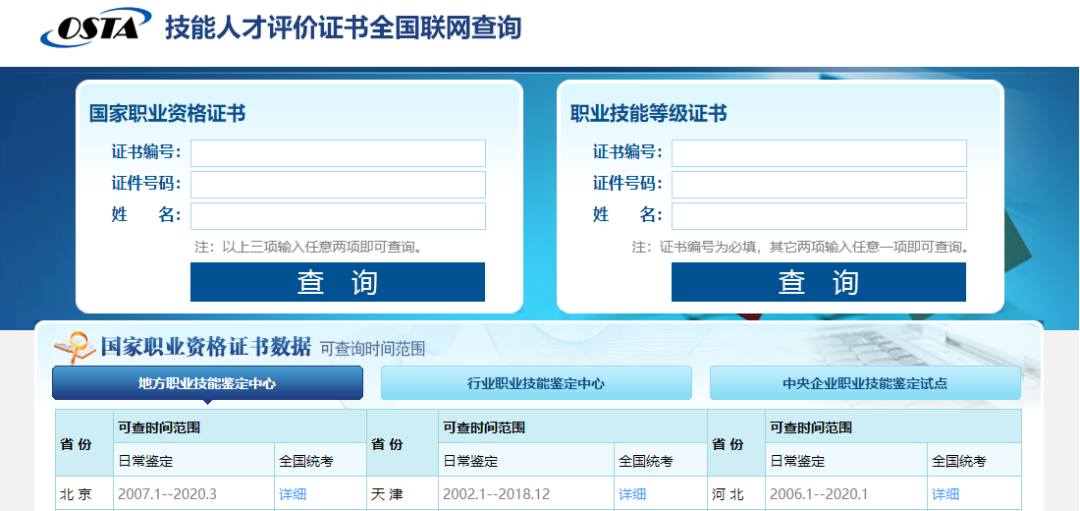Select the 地方职业技能鉴定中心 tab
Viewport: 1080px width, 511px height.
coord(207,383)
